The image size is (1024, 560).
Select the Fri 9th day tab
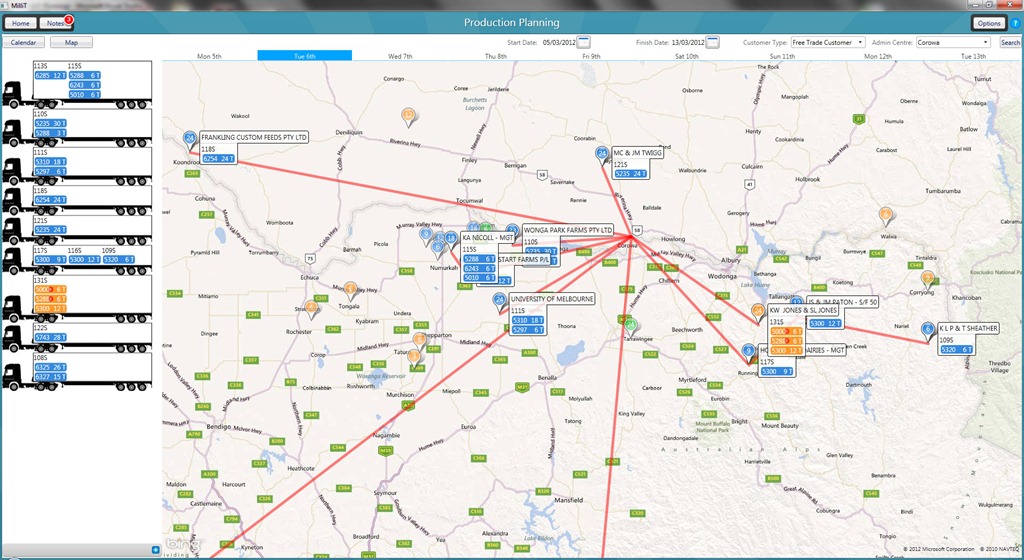591,56
